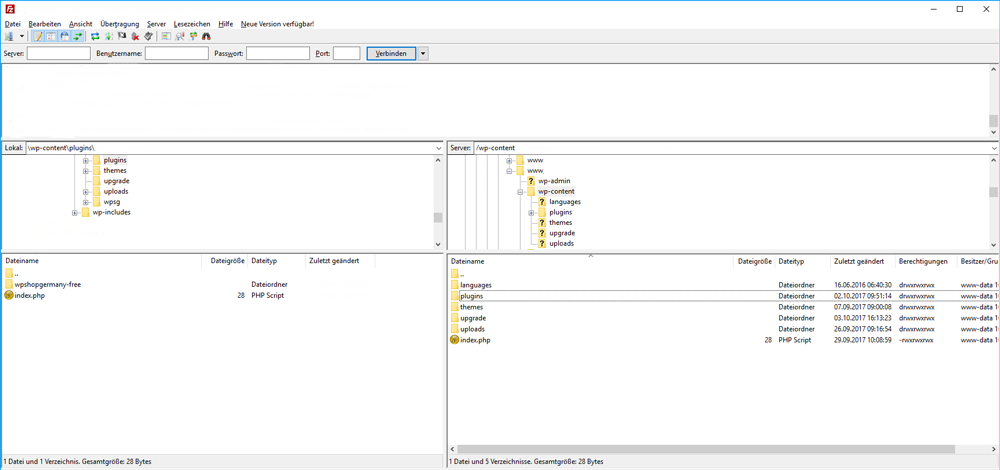Click local tree scrollbar thumb
The image size is (1000, 470).
point(438,217)
